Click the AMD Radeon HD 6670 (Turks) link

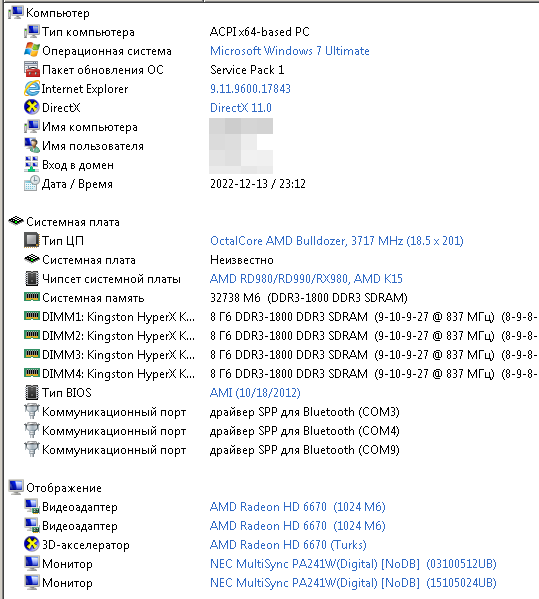(288, 545)
